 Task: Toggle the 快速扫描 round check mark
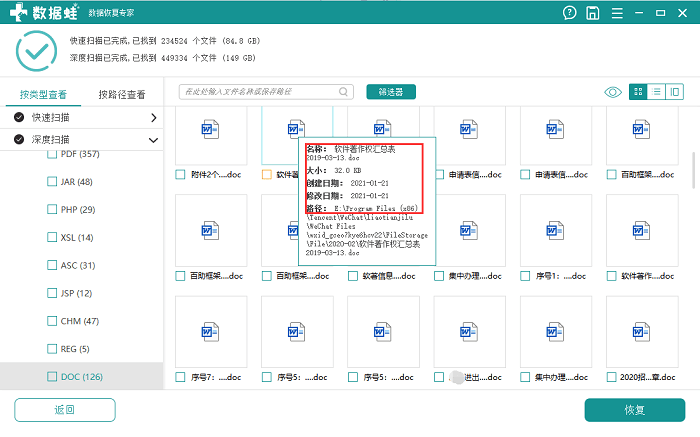click(x=19, y=117)
